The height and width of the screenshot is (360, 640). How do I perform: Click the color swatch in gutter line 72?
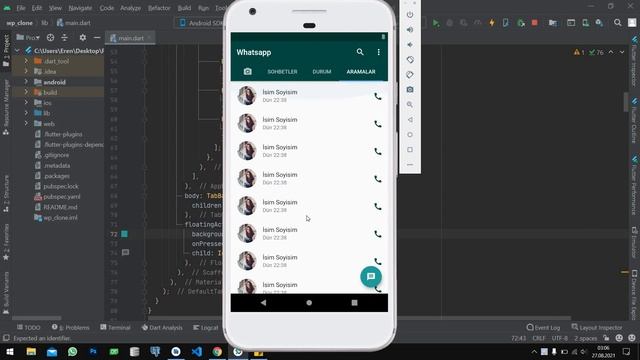coord(124,234)
